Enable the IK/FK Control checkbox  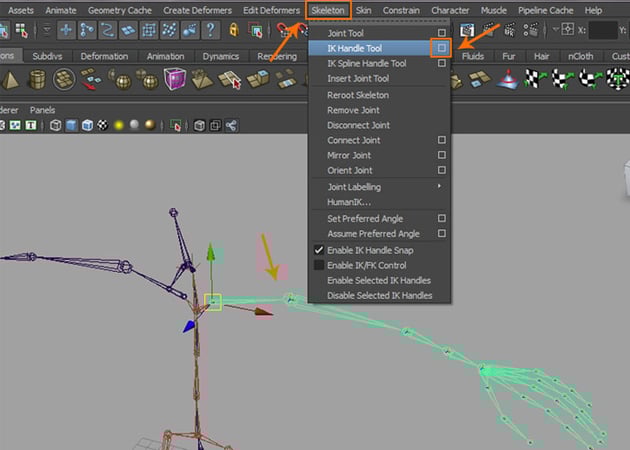319,265
